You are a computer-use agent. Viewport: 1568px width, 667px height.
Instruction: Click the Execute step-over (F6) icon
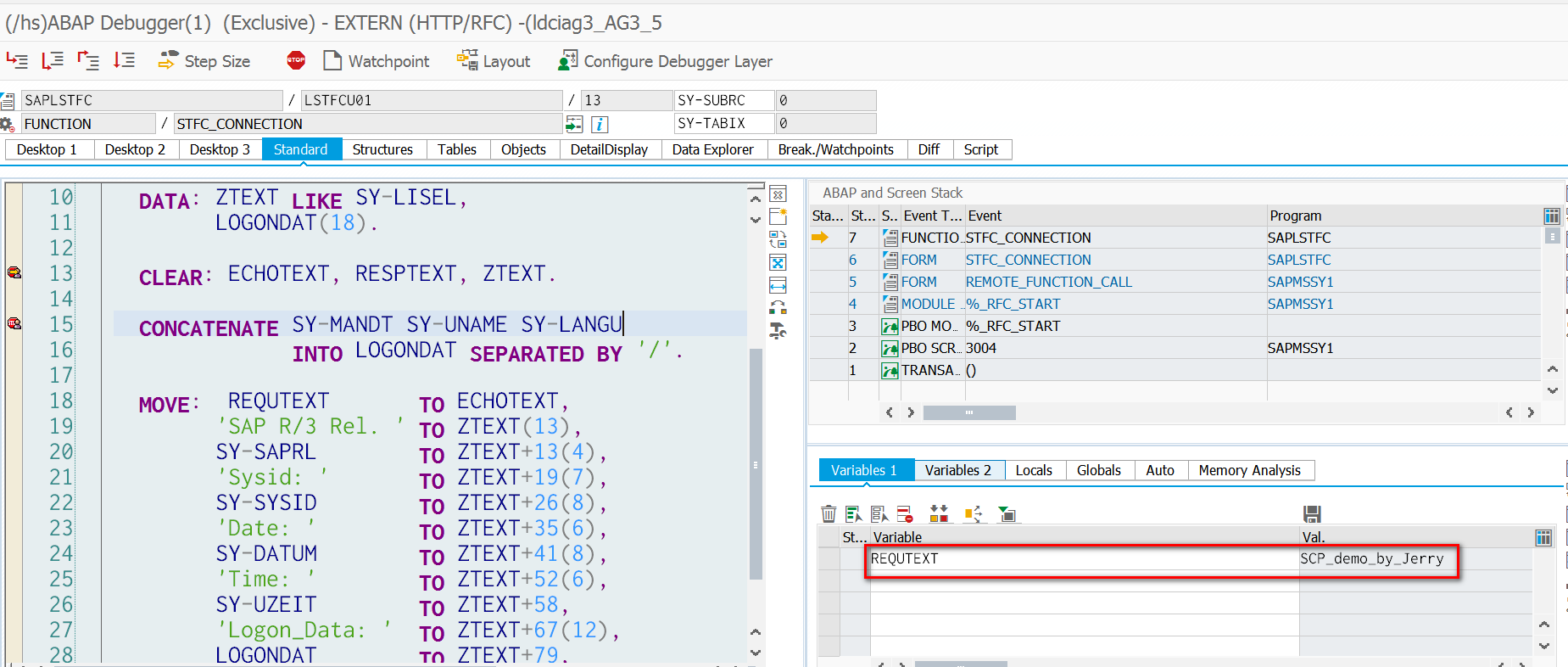point(53,60)
